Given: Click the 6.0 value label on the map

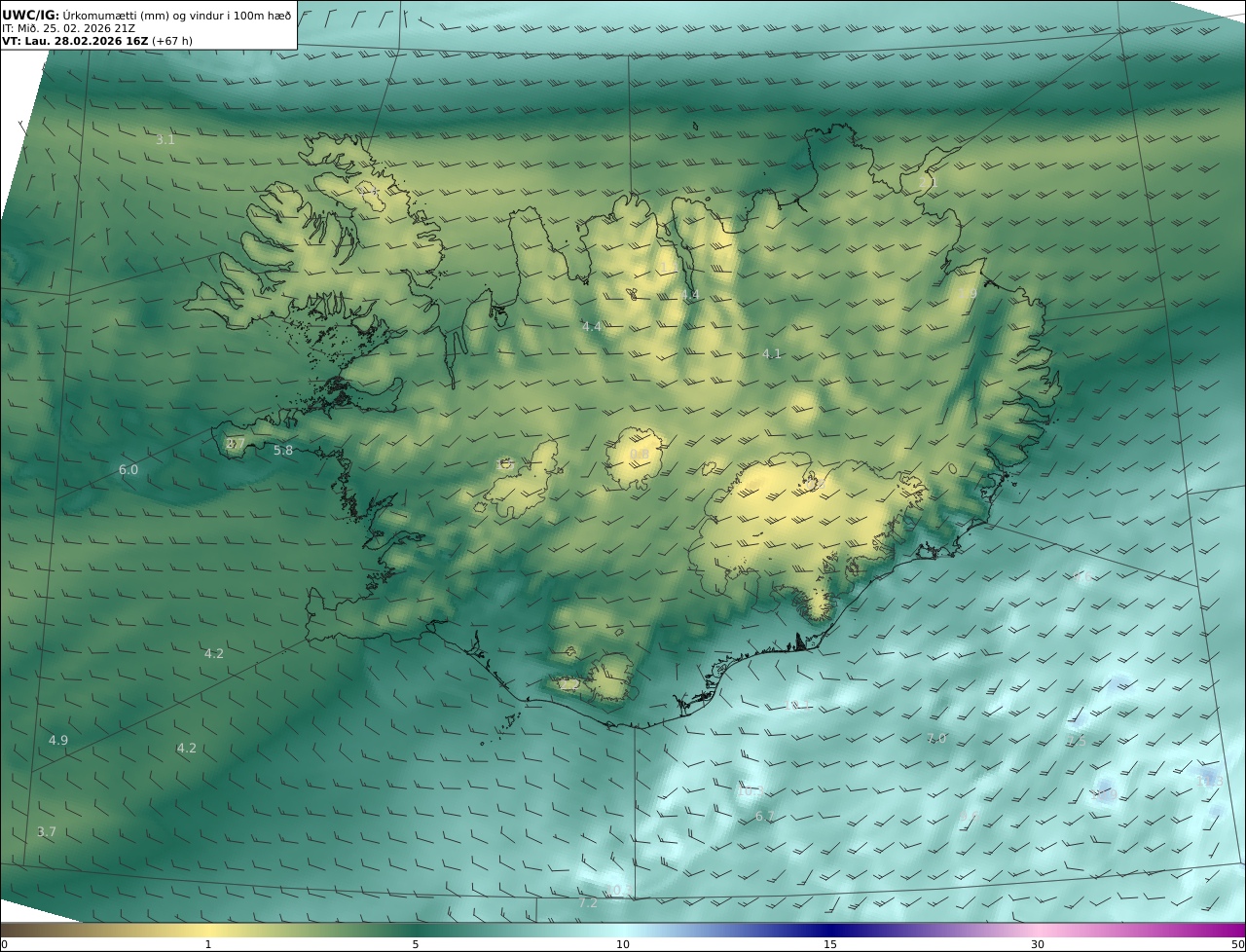Looking at the screenshot, I should [128, 470].
